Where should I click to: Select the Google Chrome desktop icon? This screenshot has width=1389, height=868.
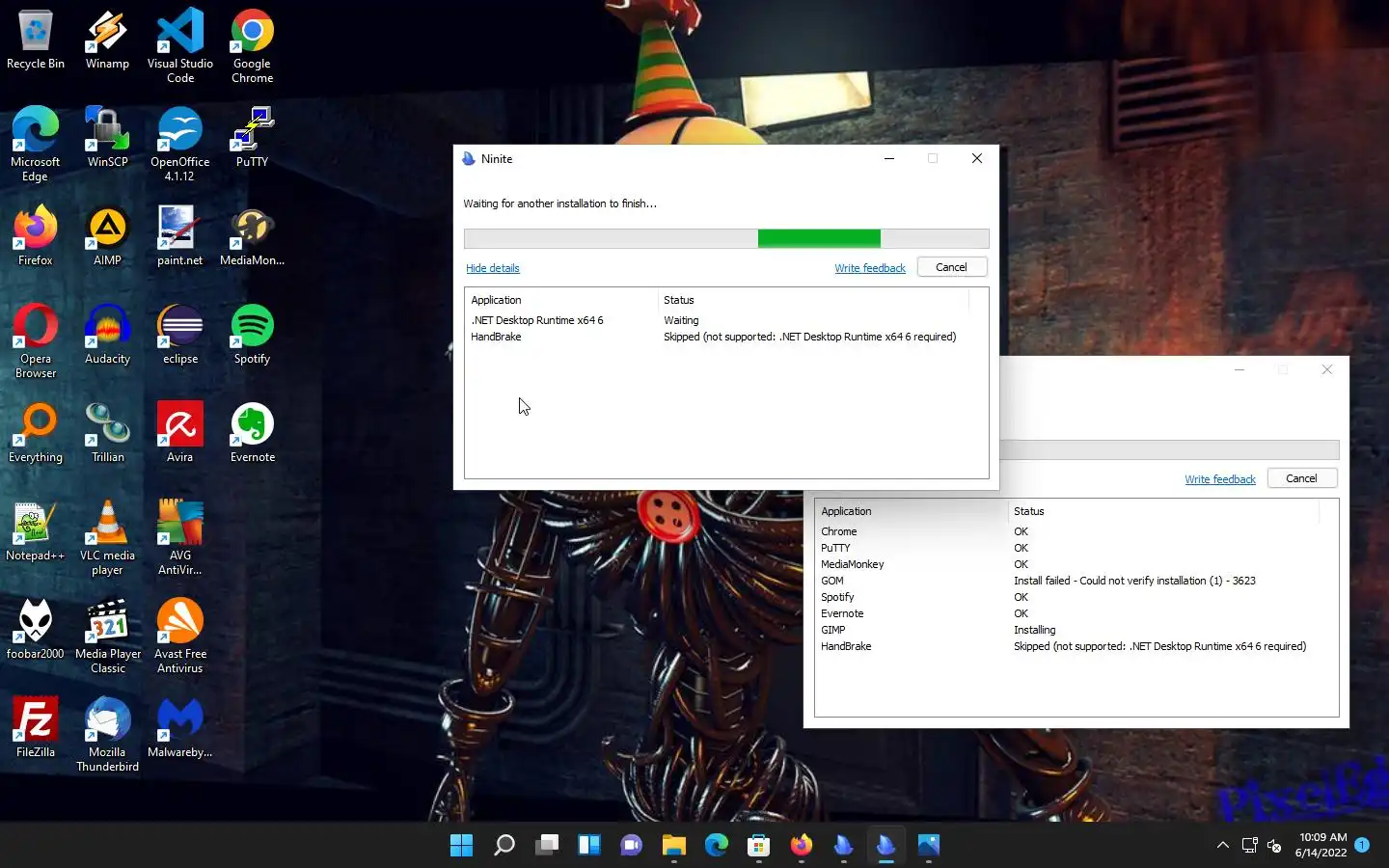(x=252, y=45)
